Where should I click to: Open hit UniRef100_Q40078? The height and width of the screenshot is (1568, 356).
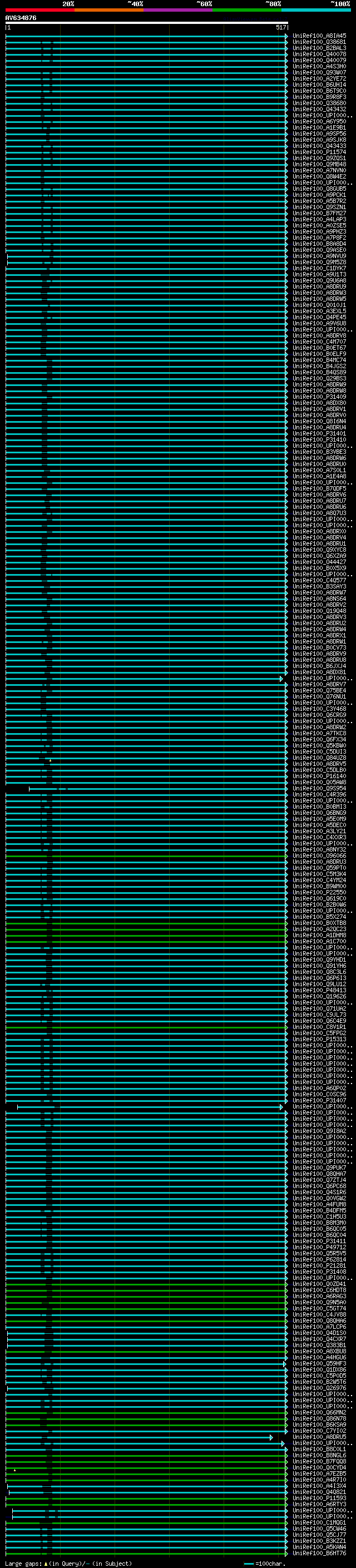point(319,54)
